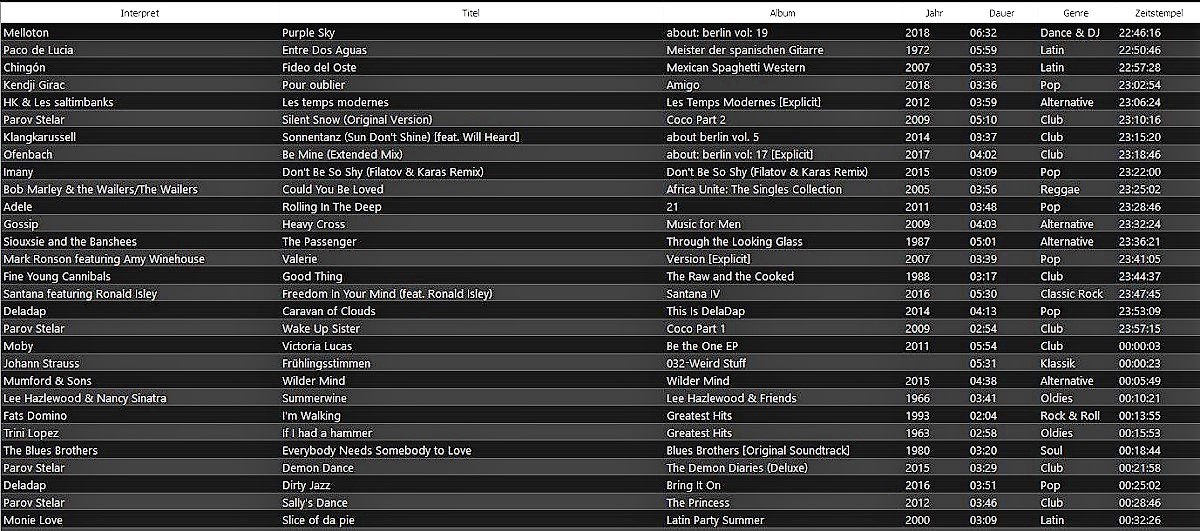Select Heavy Cross by Gossip
This screenshot has width=1200, height=531.
point(313,225)
